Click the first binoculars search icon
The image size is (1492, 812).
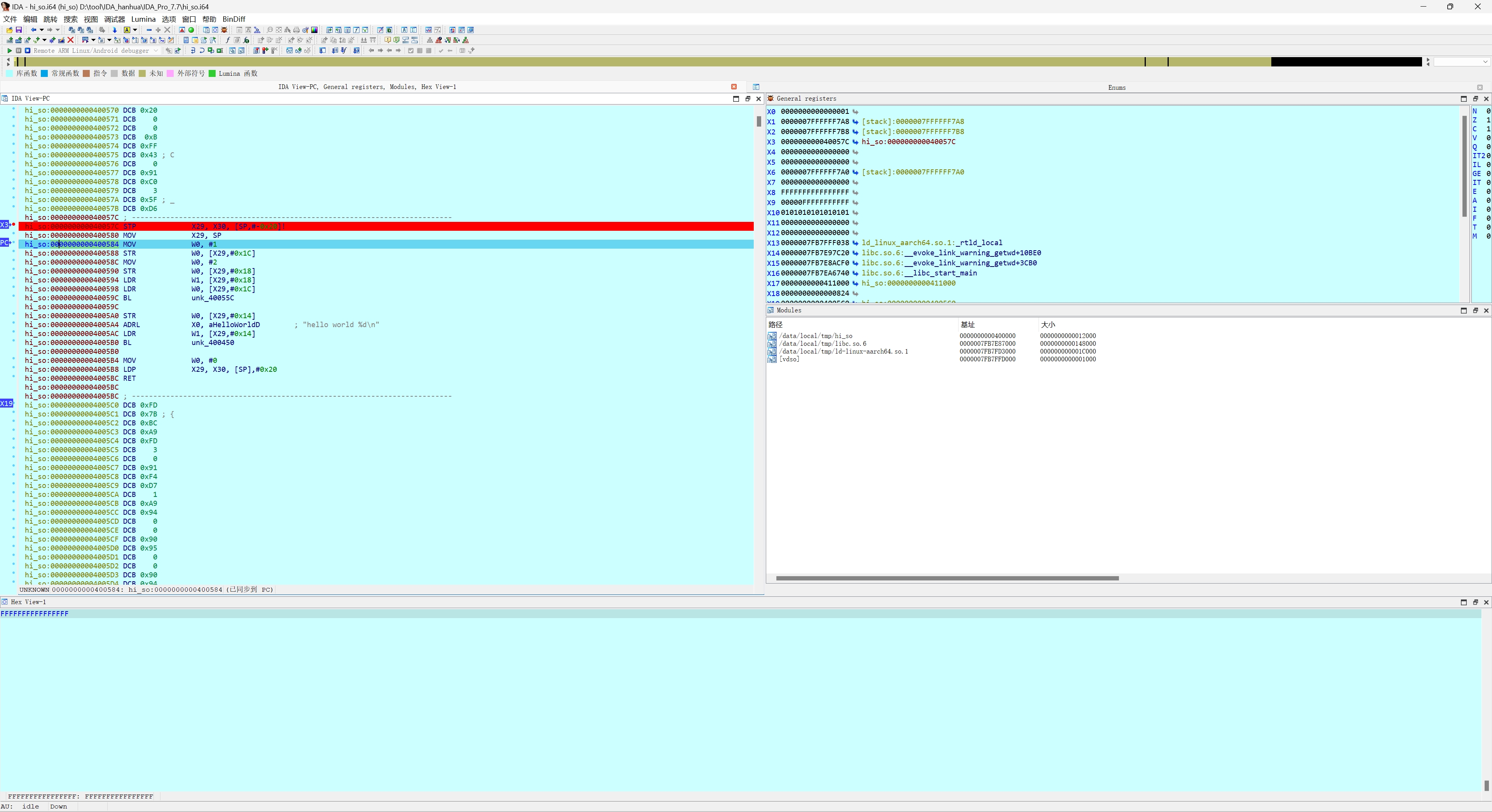point(72,30)
